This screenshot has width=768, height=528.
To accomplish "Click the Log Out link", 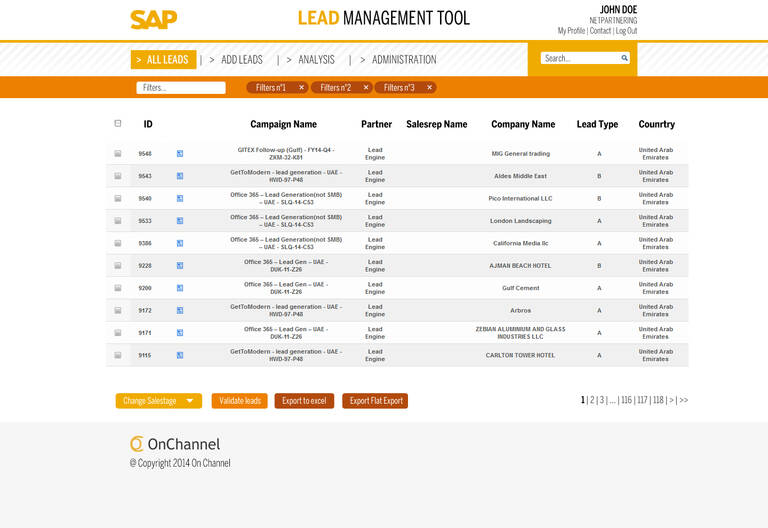I will pos(626,31).
